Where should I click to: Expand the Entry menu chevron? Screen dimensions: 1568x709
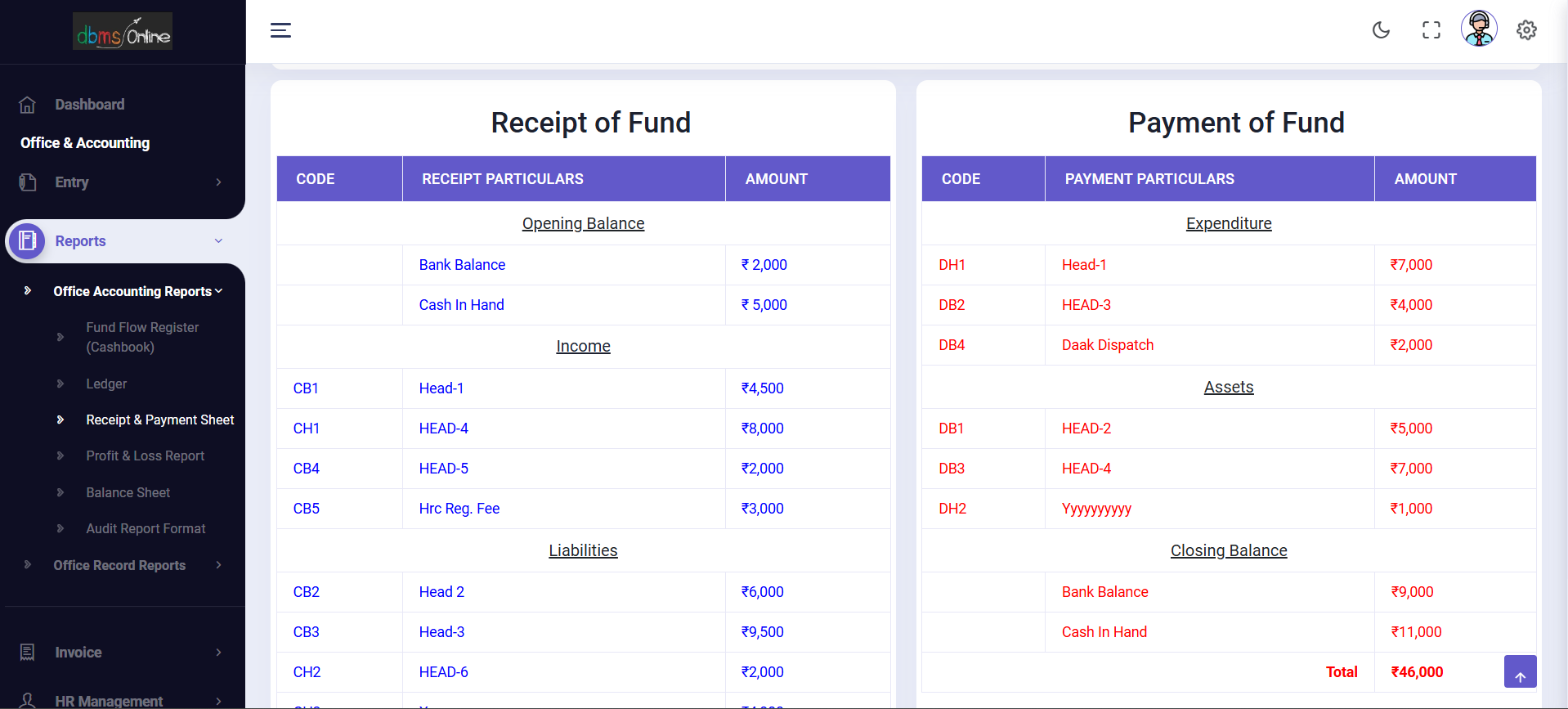(218, 182)
